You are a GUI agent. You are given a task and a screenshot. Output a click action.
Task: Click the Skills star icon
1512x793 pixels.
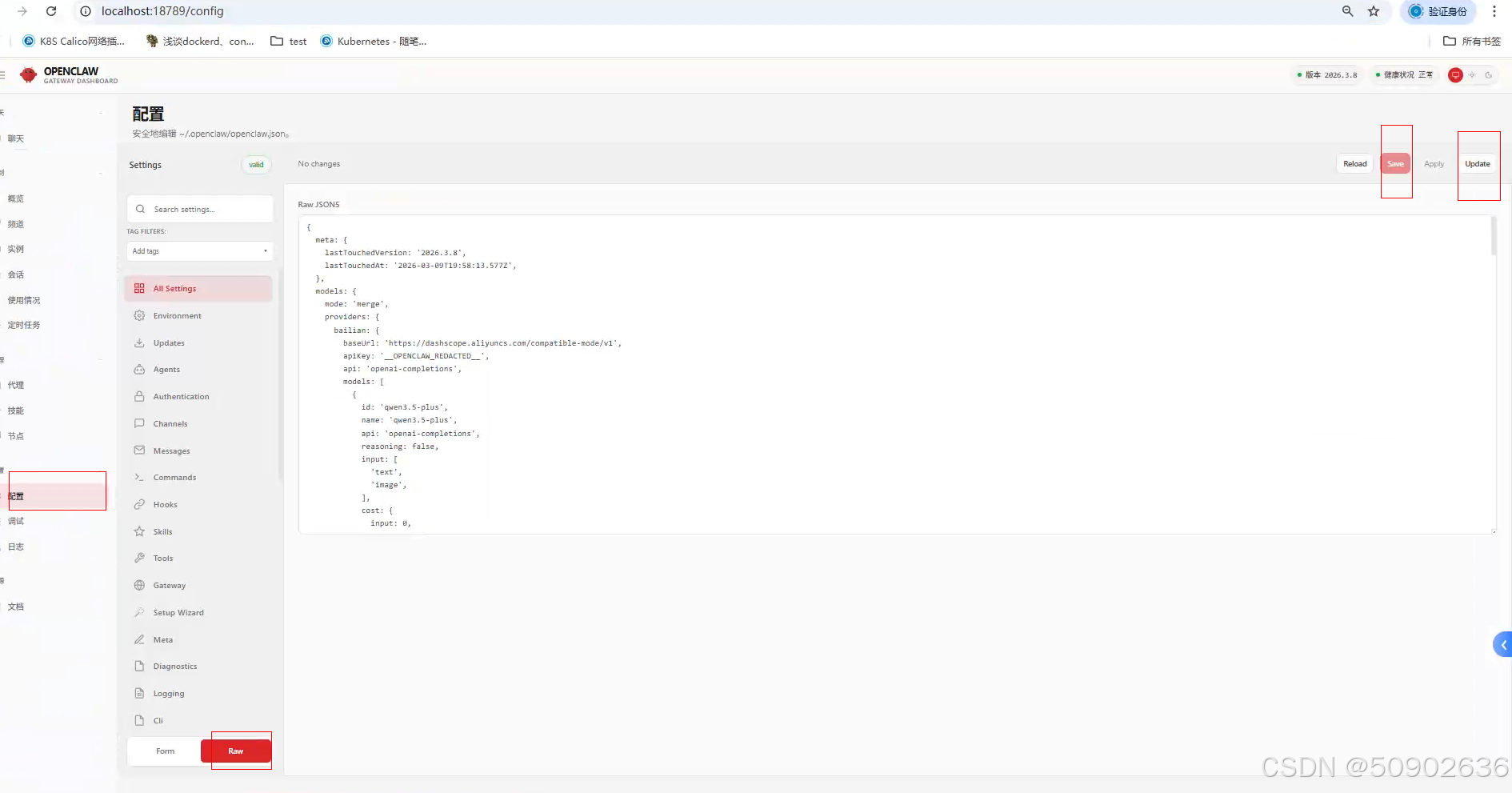[x=139, y=531]
